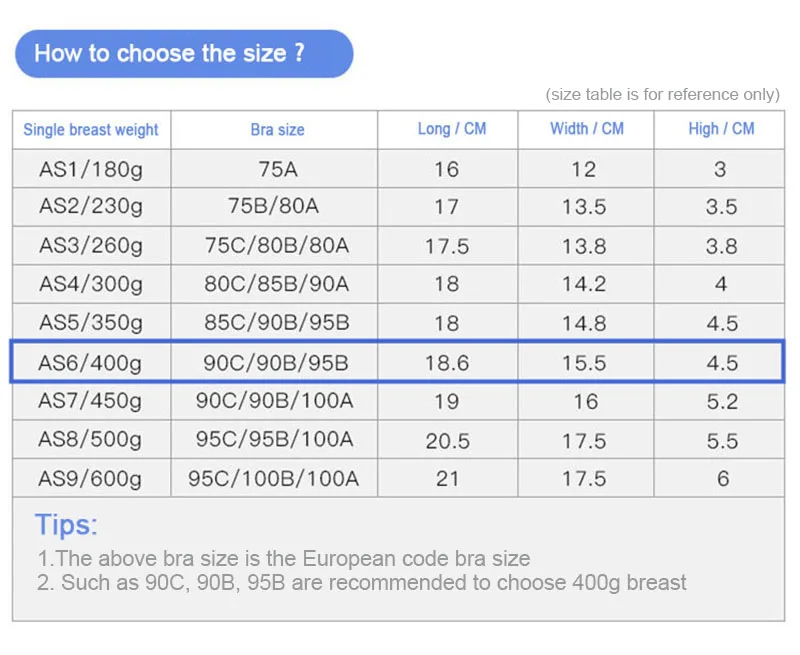Viewport: 800px width, 655px height.
Task: Click the 'High / CM' column header
Action: 719,130
